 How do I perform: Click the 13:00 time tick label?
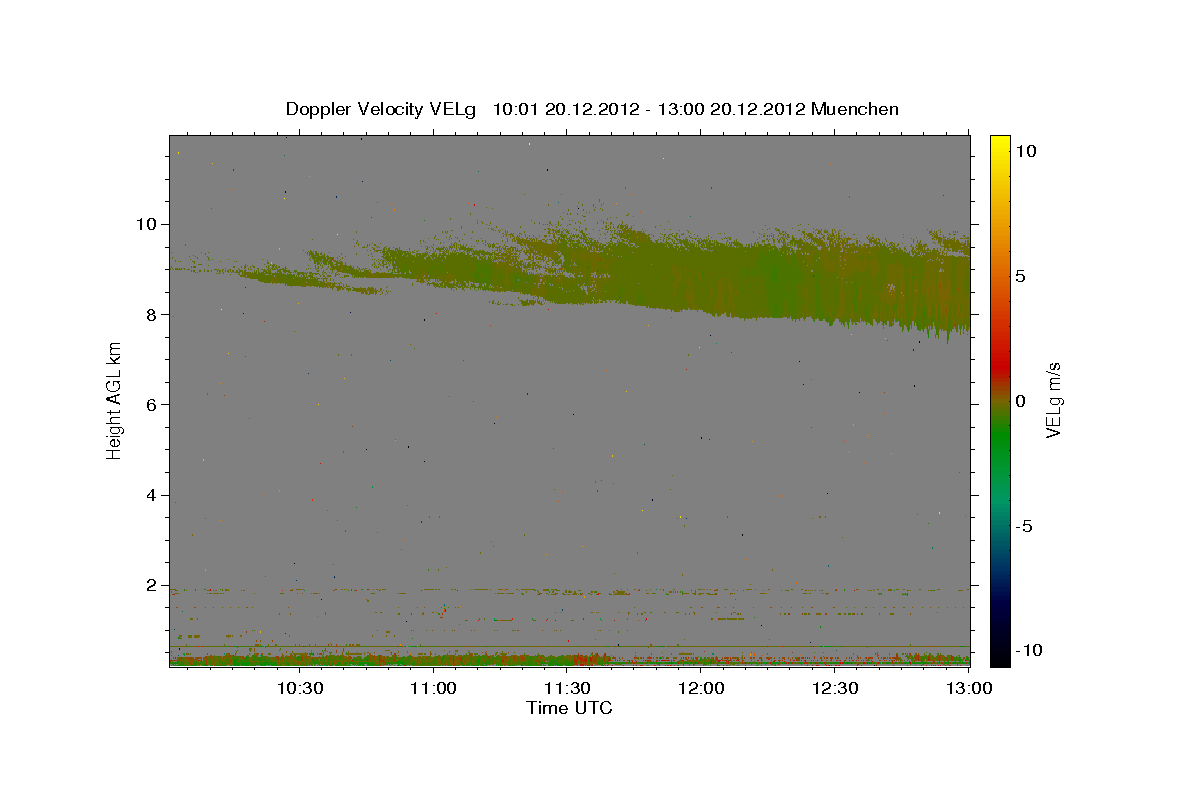pos(969,689)
